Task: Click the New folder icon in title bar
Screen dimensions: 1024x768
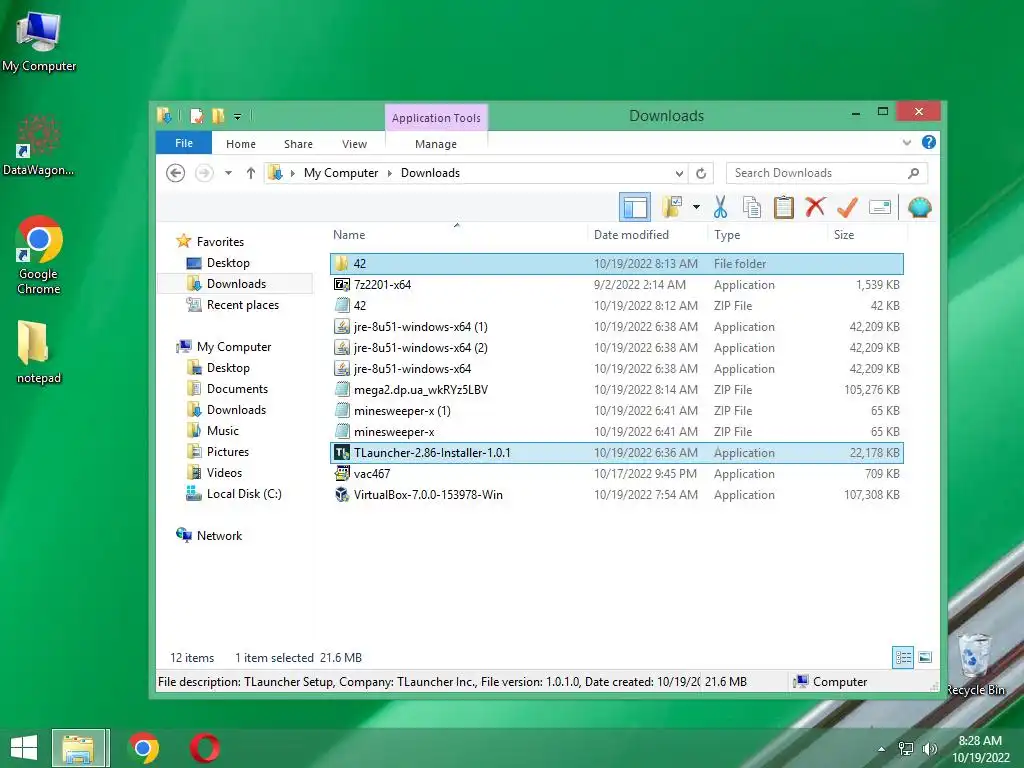Action: pos(218,116)
